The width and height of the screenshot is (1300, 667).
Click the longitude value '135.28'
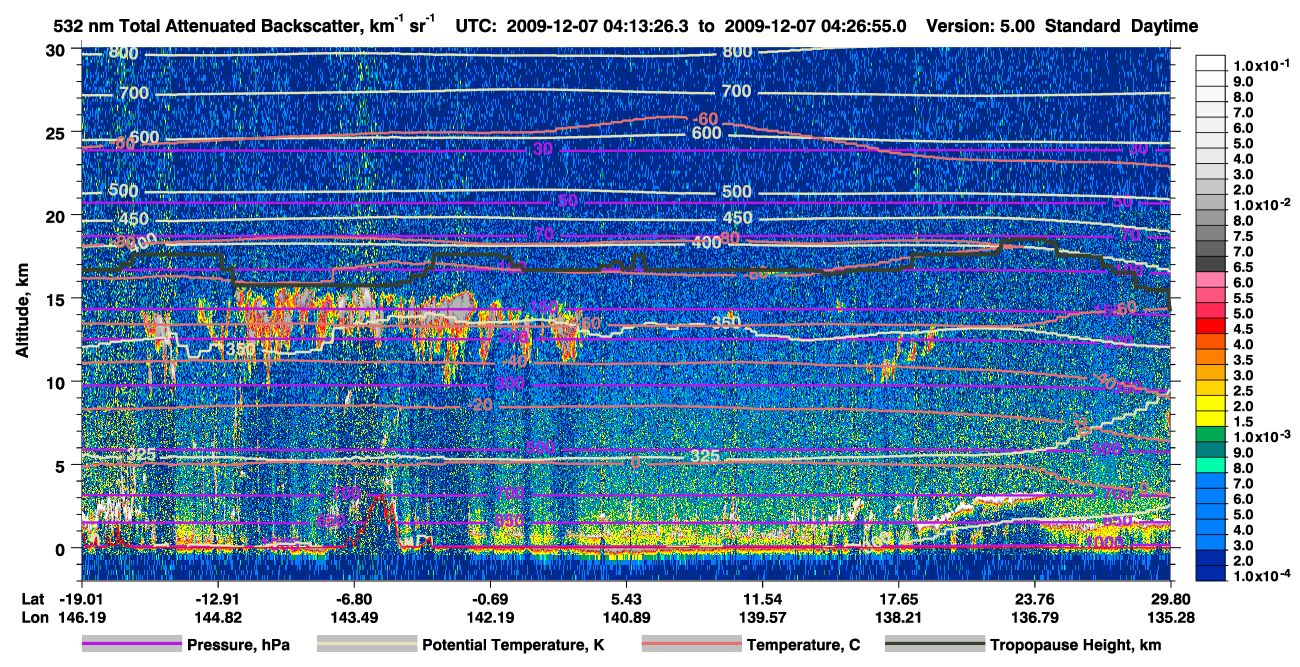click(1170, 618)
